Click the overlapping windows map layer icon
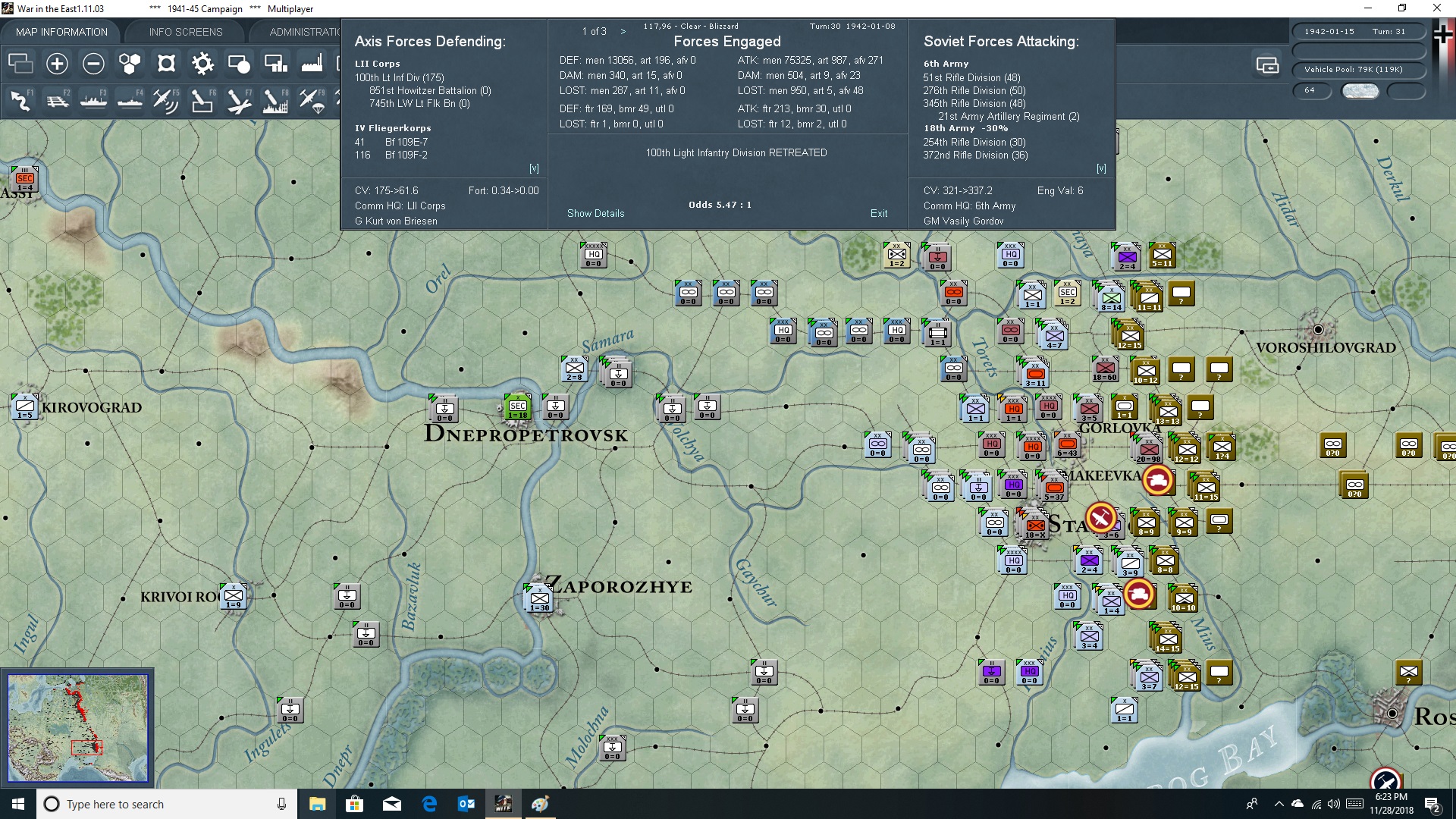Screen dimensions: 1456x819 pos(20,64)
